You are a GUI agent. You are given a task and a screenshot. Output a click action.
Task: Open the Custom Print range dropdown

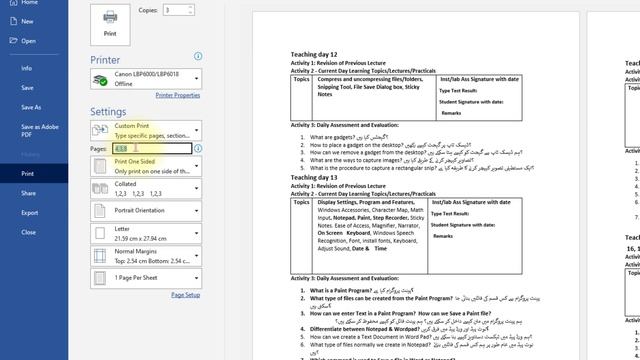pos(146,131)
